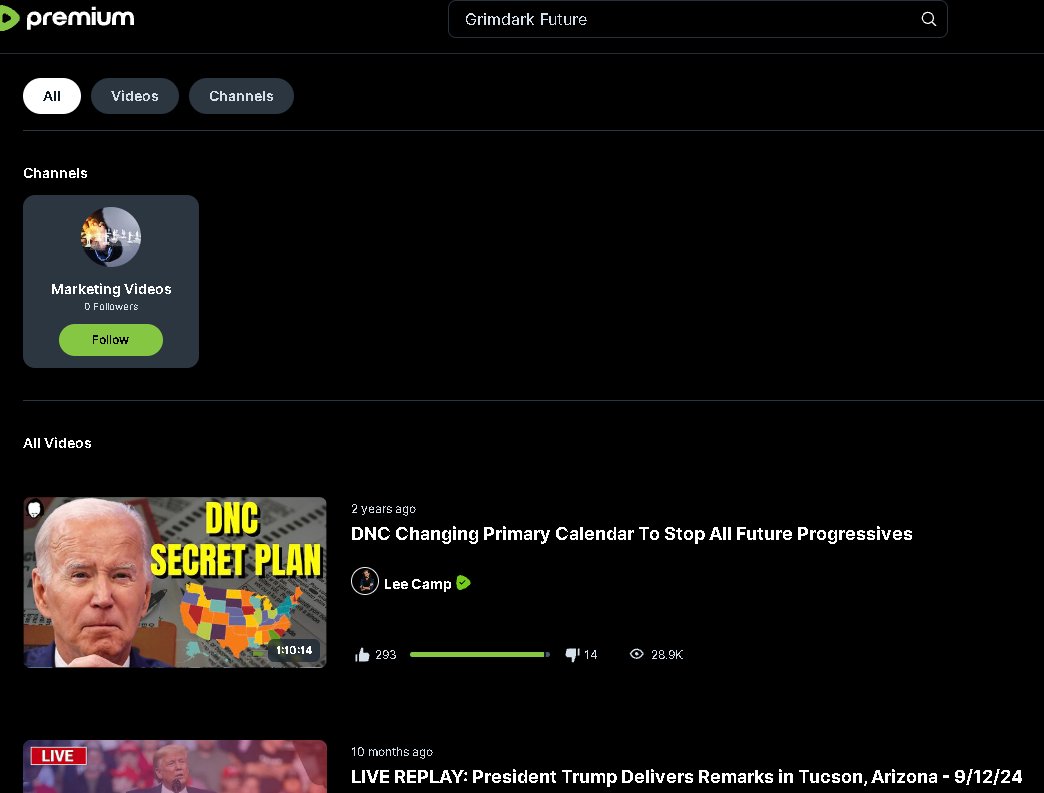Click the thumbs-down icon with 14 dislikes
This screenshot has width=1044, height=793.
(x=572, y=655)
